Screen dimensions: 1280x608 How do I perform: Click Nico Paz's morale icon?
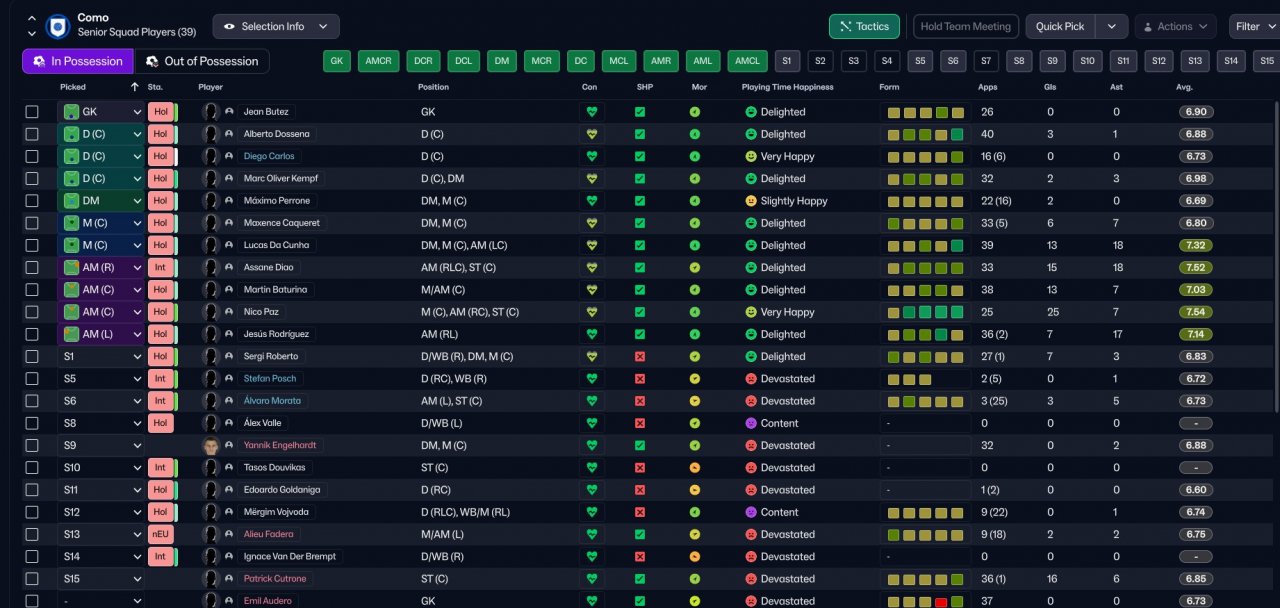pyautogui.click(x=695, y=312)
